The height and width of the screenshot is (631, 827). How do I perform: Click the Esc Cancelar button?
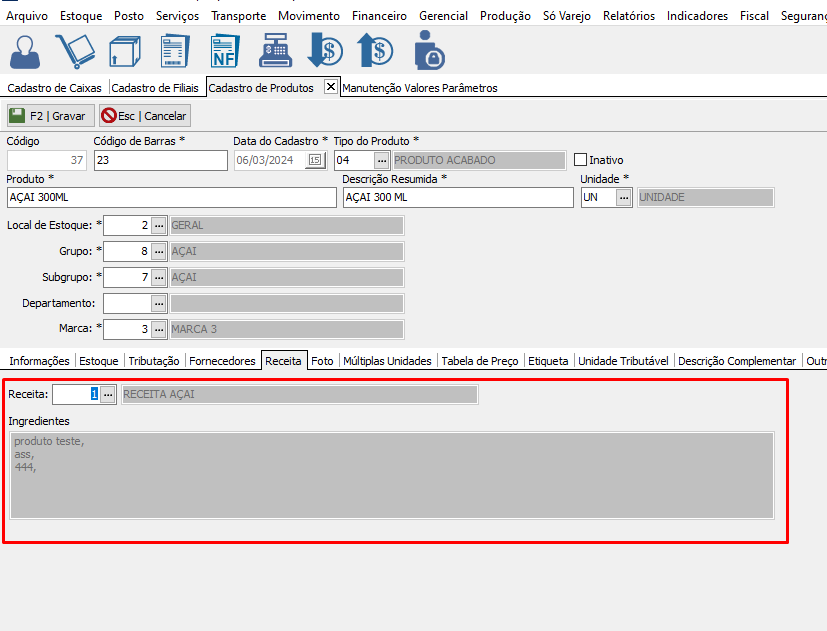(145, 116)
